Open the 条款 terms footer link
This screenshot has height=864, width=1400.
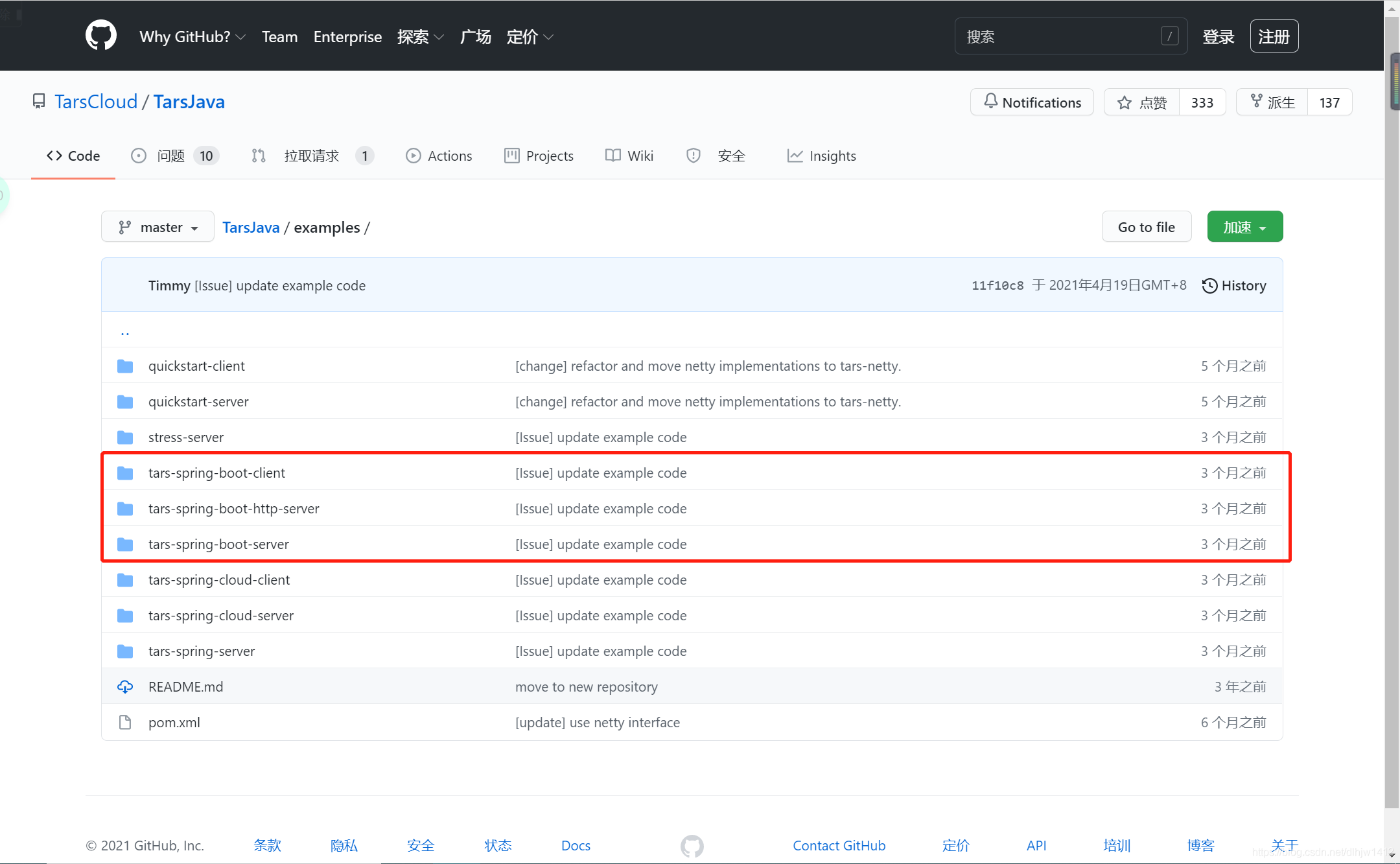(267, 845)
